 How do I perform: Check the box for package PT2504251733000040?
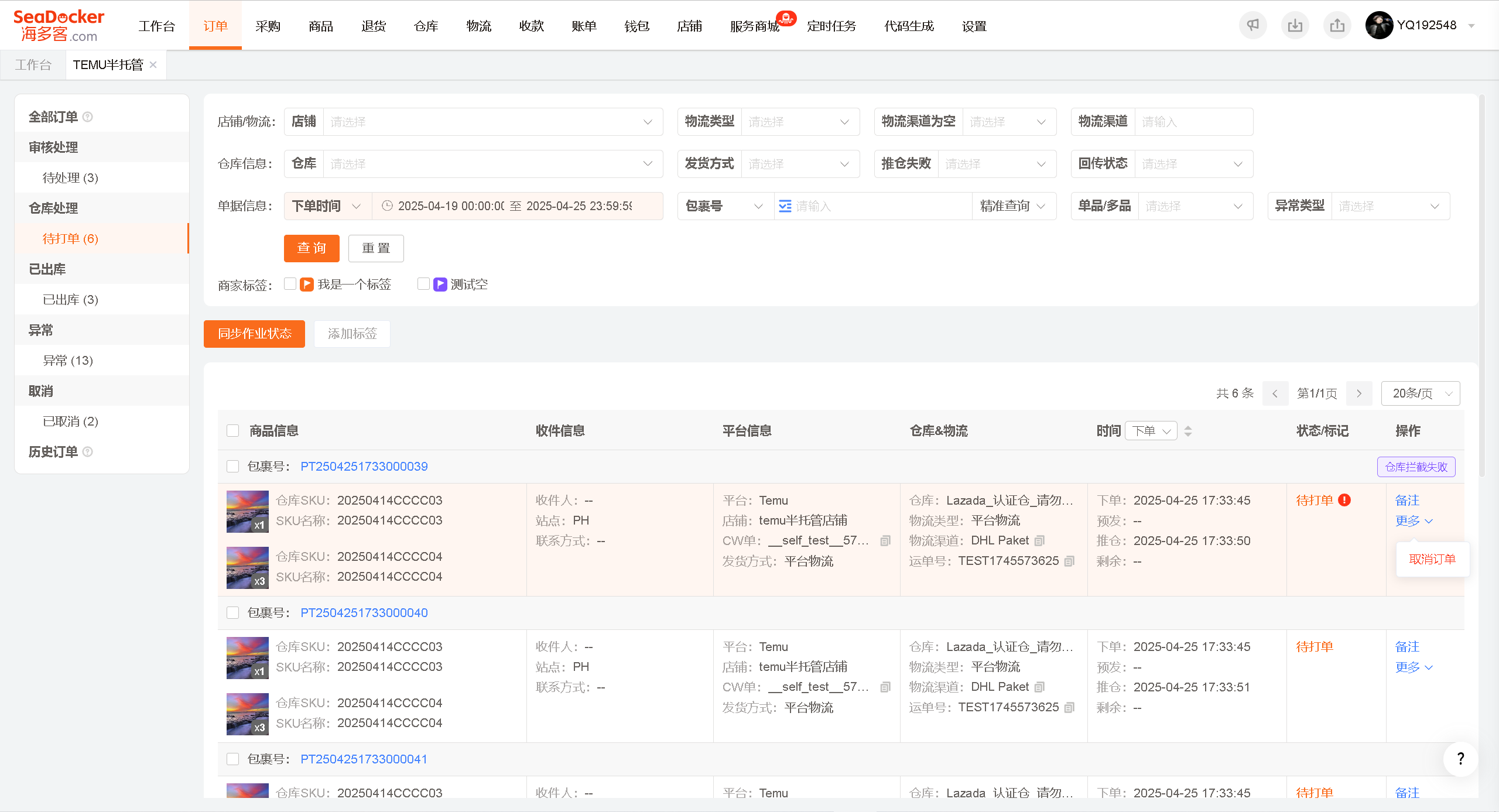click(x=233, y=612)
